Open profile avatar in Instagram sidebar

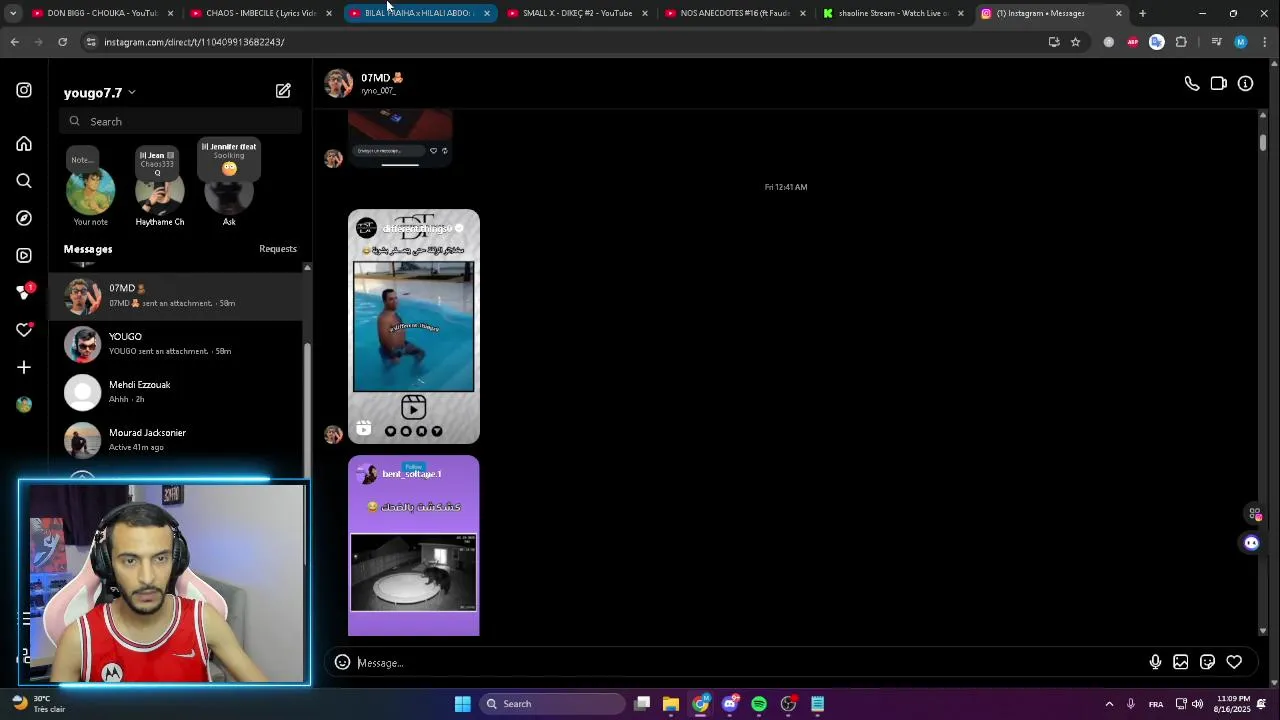tap(24, 404)
